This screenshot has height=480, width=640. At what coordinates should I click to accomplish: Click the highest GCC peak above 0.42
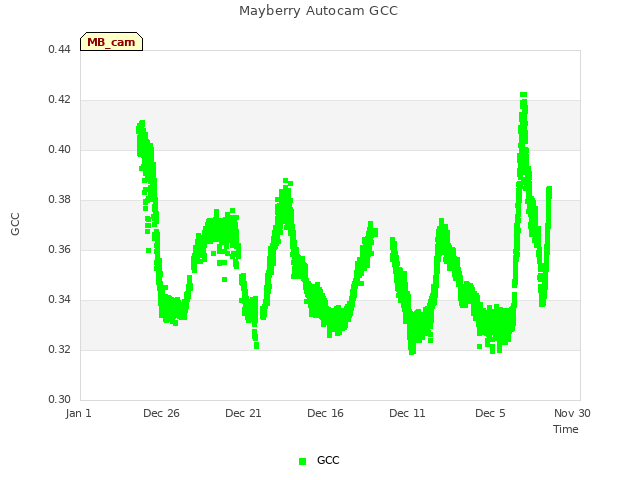pos(524,95)
